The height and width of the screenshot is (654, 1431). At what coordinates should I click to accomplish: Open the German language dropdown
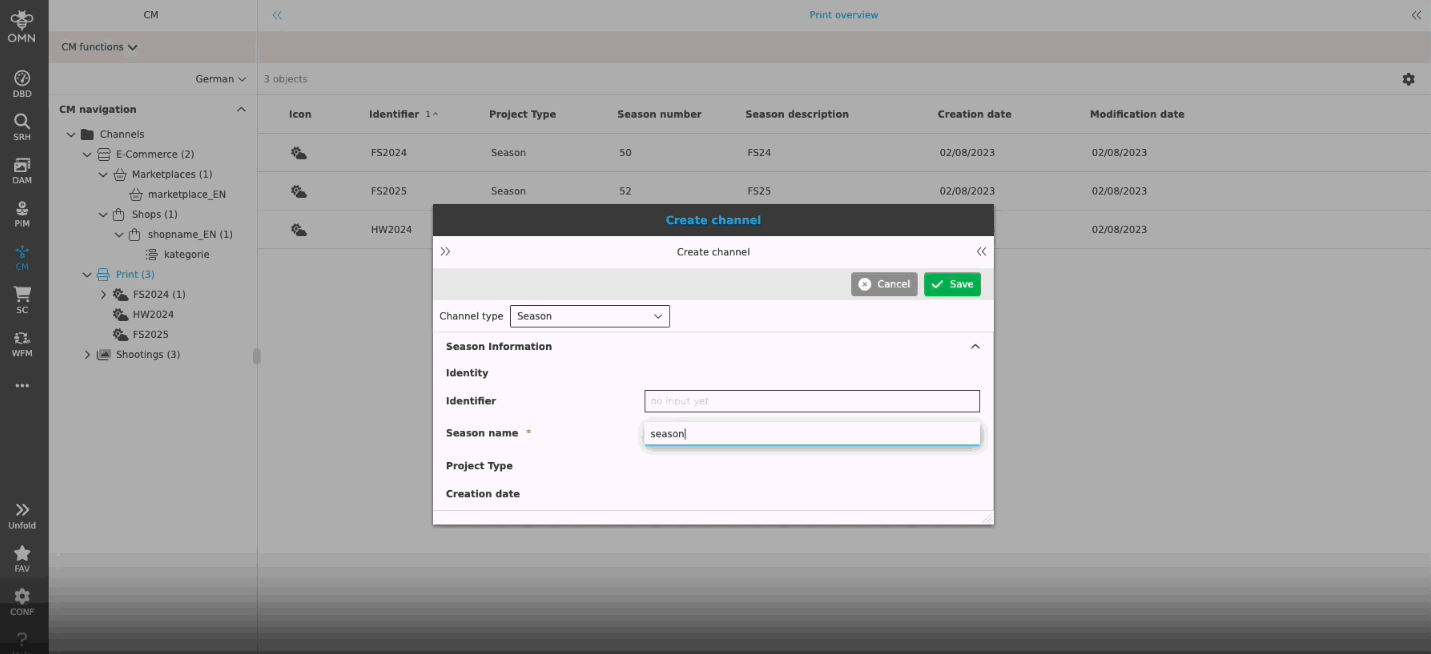(220, 79)
